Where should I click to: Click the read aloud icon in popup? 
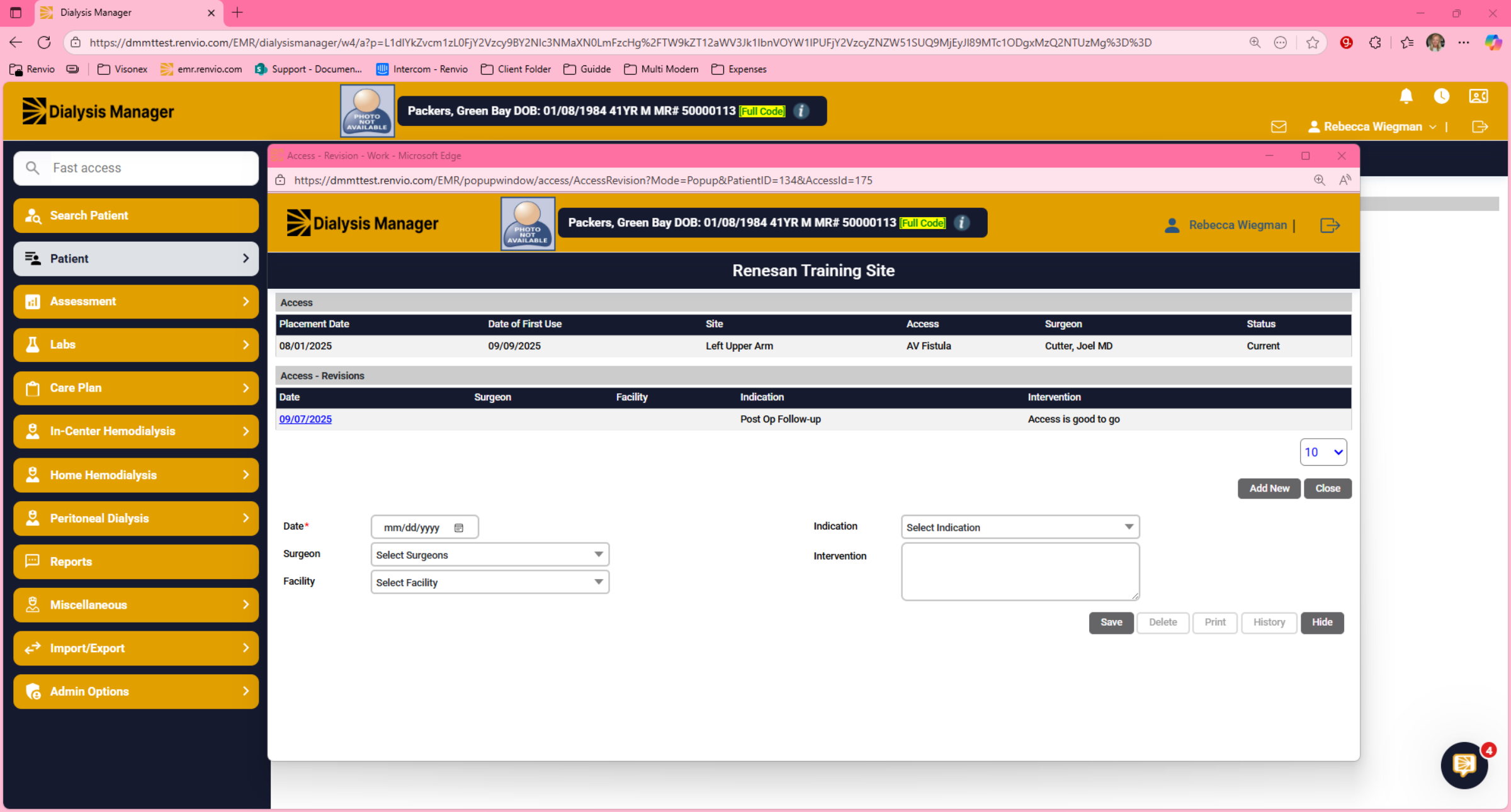pos(1345,180)
